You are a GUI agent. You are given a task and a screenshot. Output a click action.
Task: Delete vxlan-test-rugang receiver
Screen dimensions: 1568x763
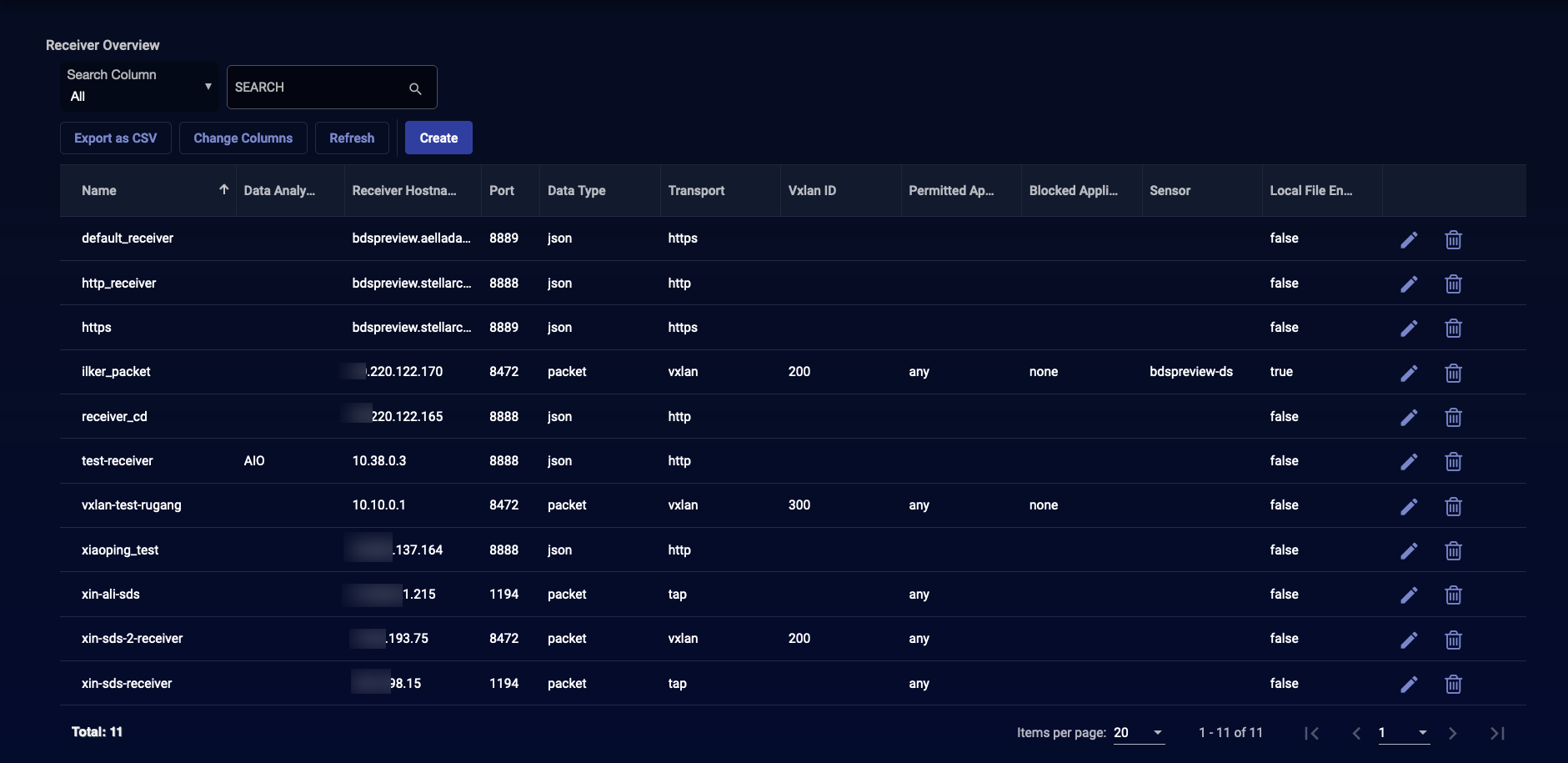pyautogui.click(x=1453, y=507)
